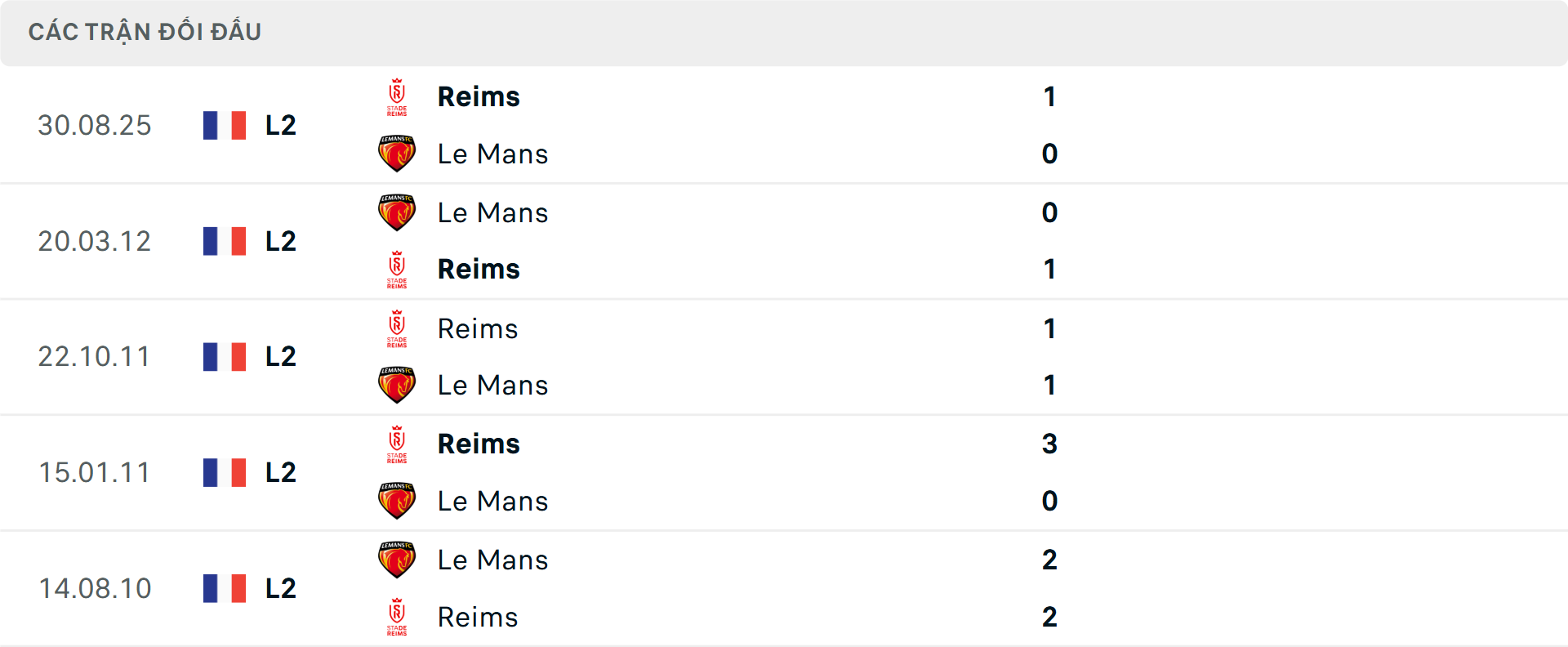
Task: Click the Reims logo in the 15.01.11 row
Action: tap(397, 444)
